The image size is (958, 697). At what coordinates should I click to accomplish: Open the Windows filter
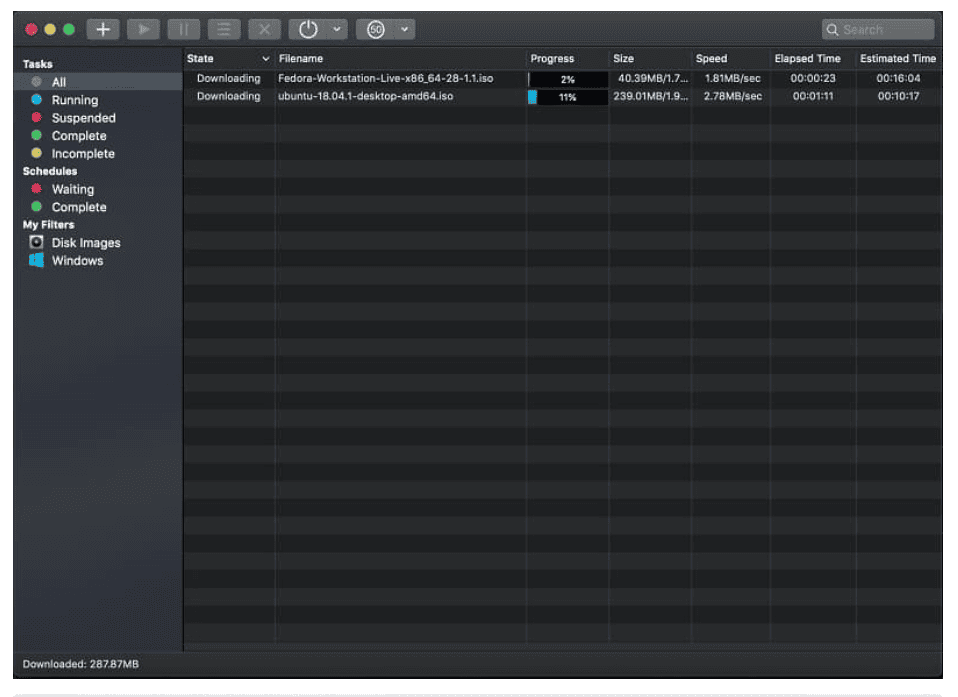77,260
